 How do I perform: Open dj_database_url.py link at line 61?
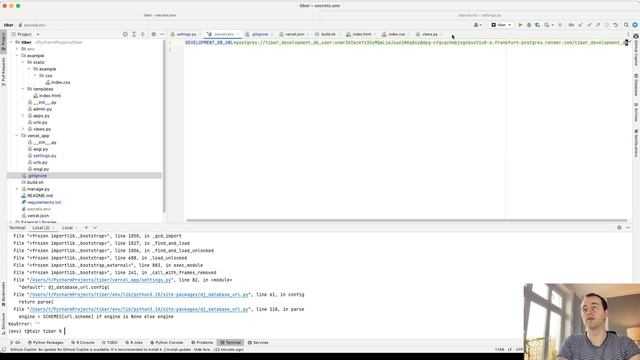[139, 294]
